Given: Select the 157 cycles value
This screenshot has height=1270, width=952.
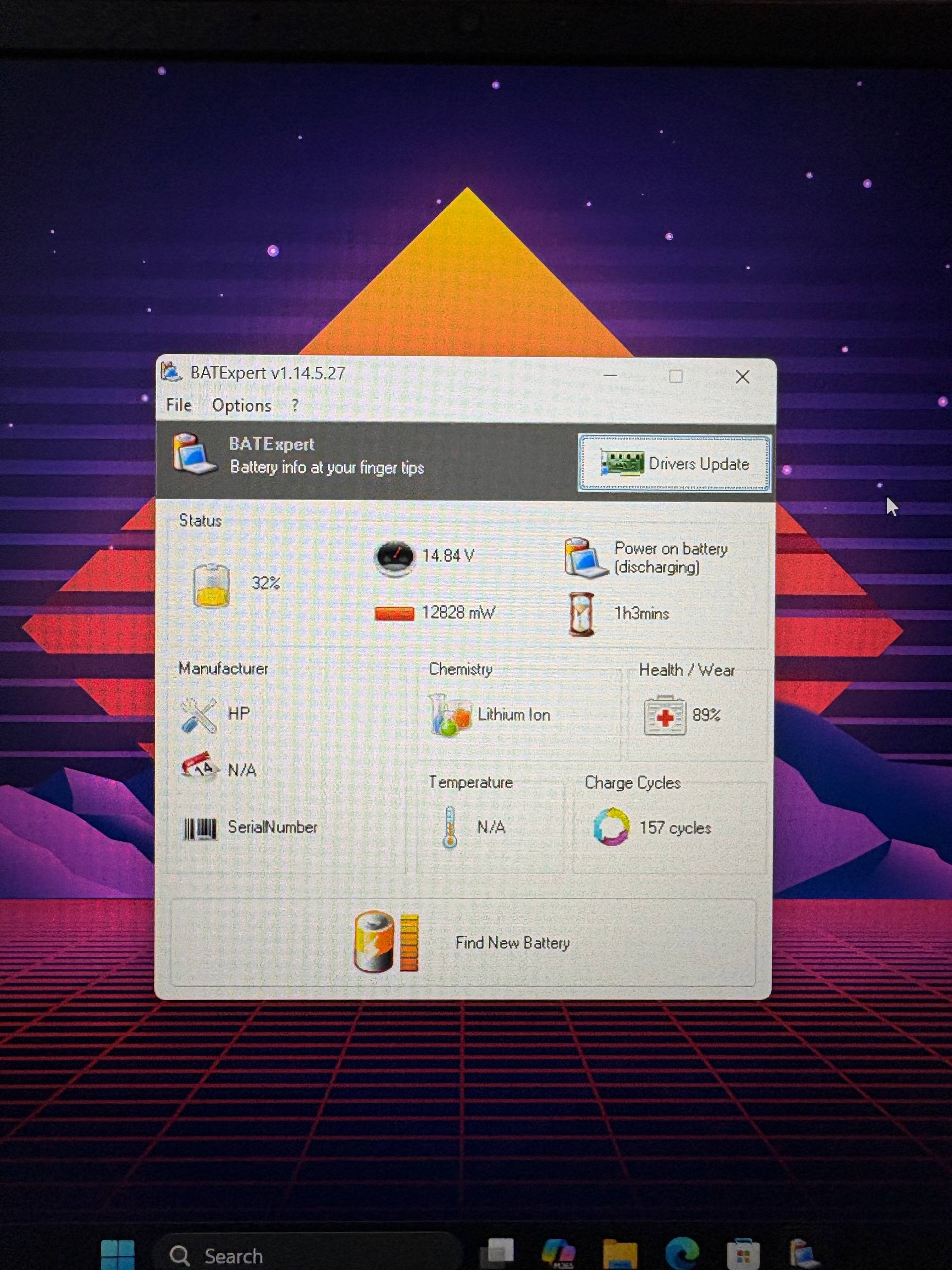Looking at the screenshot, I should [675, 828].
